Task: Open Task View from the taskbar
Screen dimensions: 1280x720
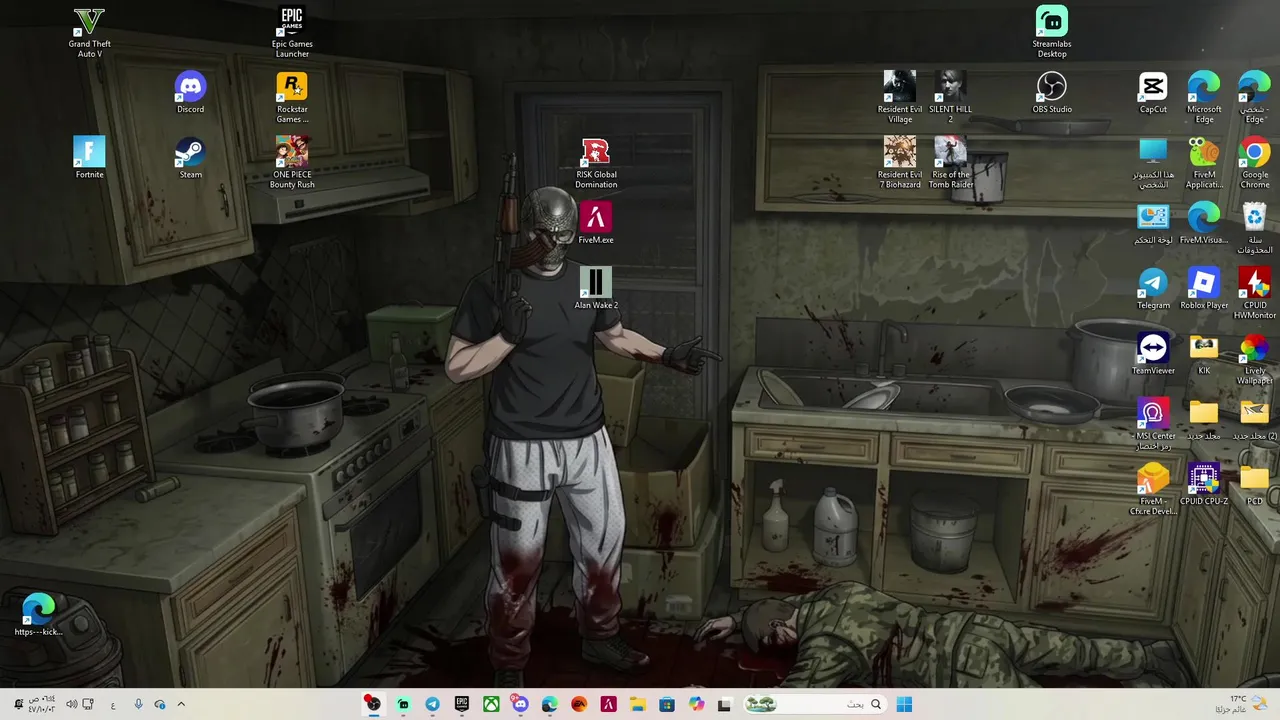Action: pyautogui.click(x=724, y=704)
